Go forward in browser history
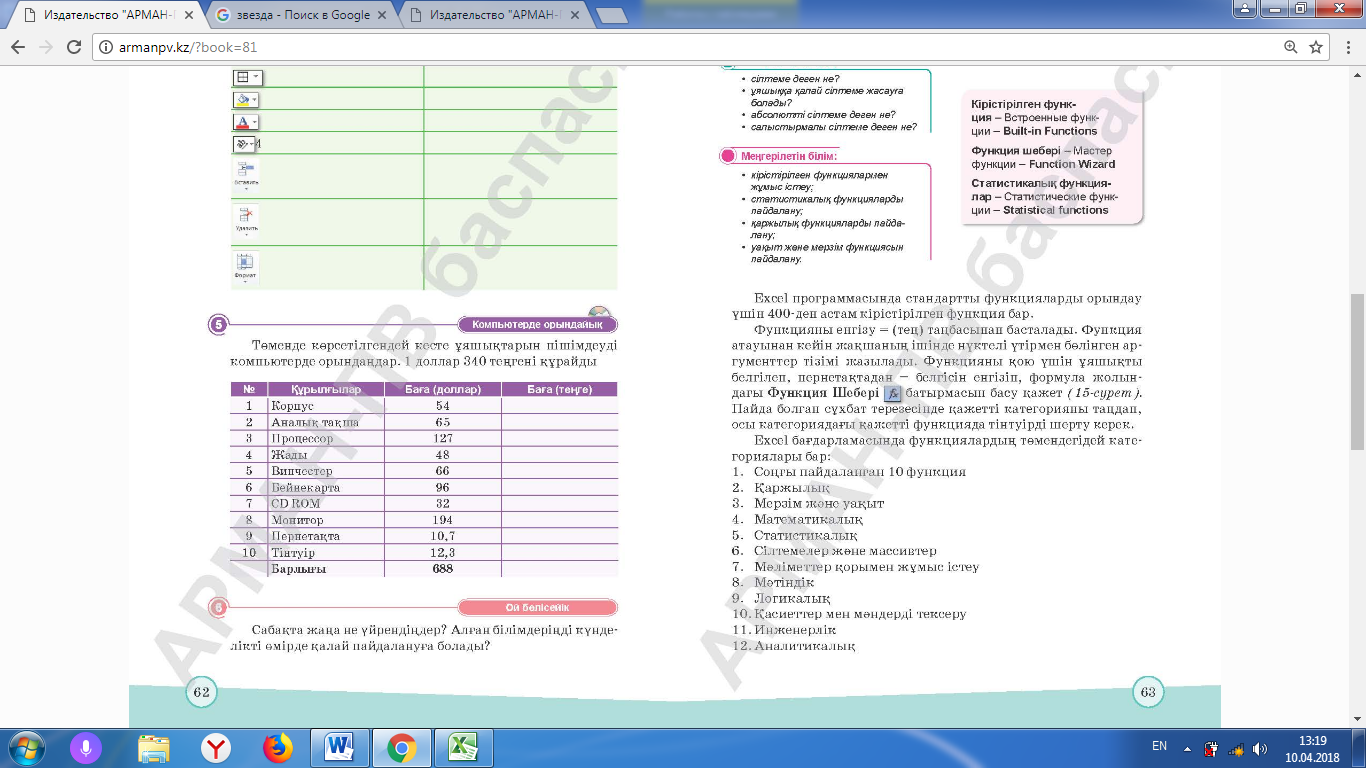Image resolution: width=1366 pixels, height=768 pixels. (46, 47)
